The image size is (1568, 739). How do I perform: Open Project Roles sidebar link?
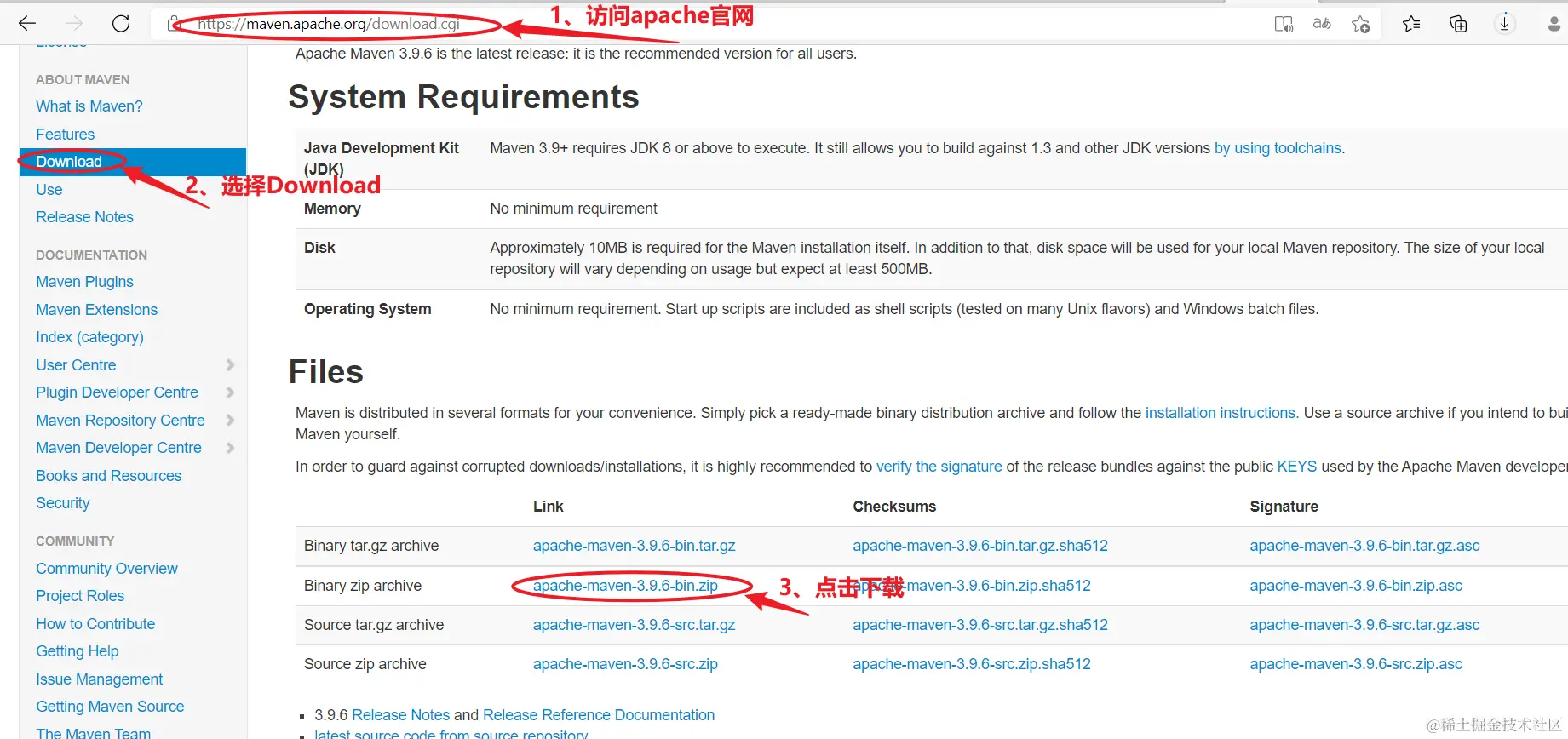[x=80, y=596]
